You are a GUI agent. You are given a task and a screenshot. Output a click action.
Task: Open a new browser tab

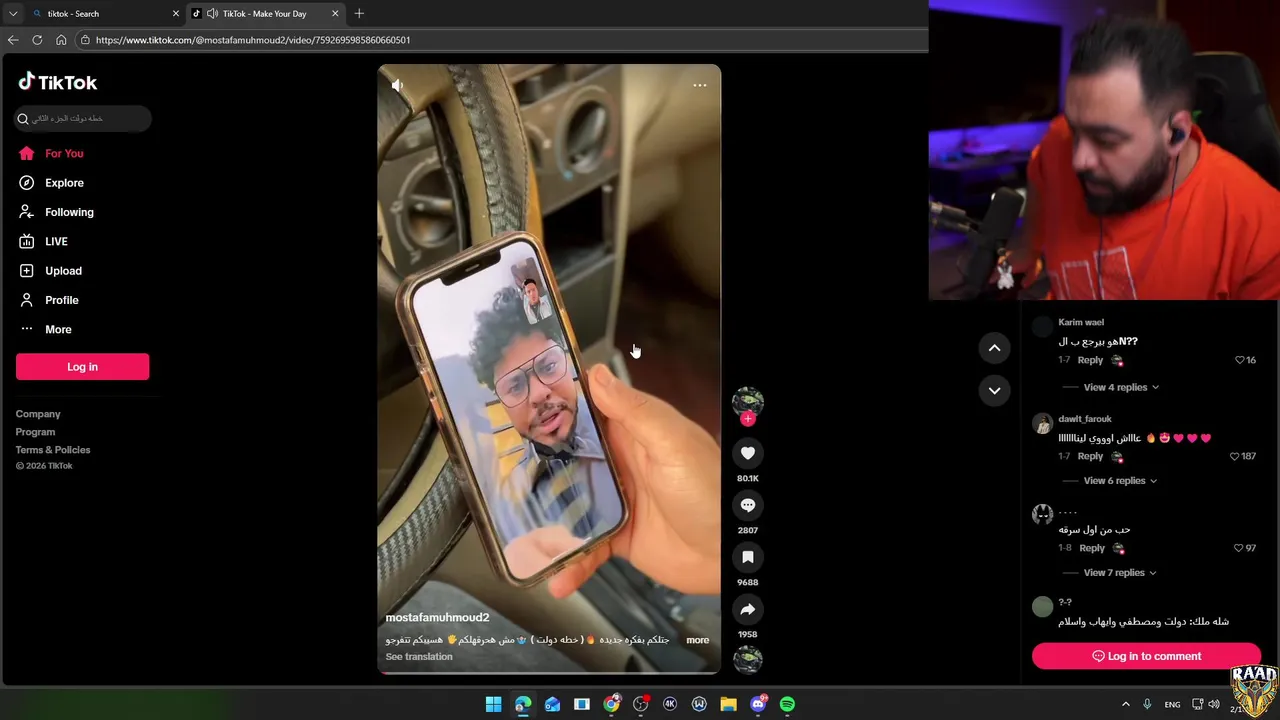359,14
